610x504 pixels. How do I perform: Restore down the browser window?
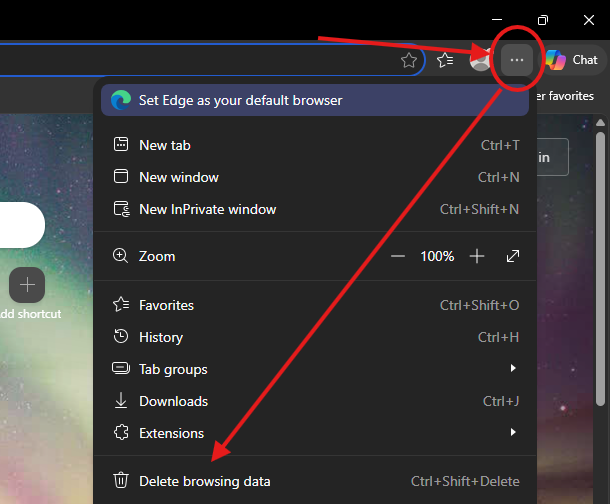(543, 20)
